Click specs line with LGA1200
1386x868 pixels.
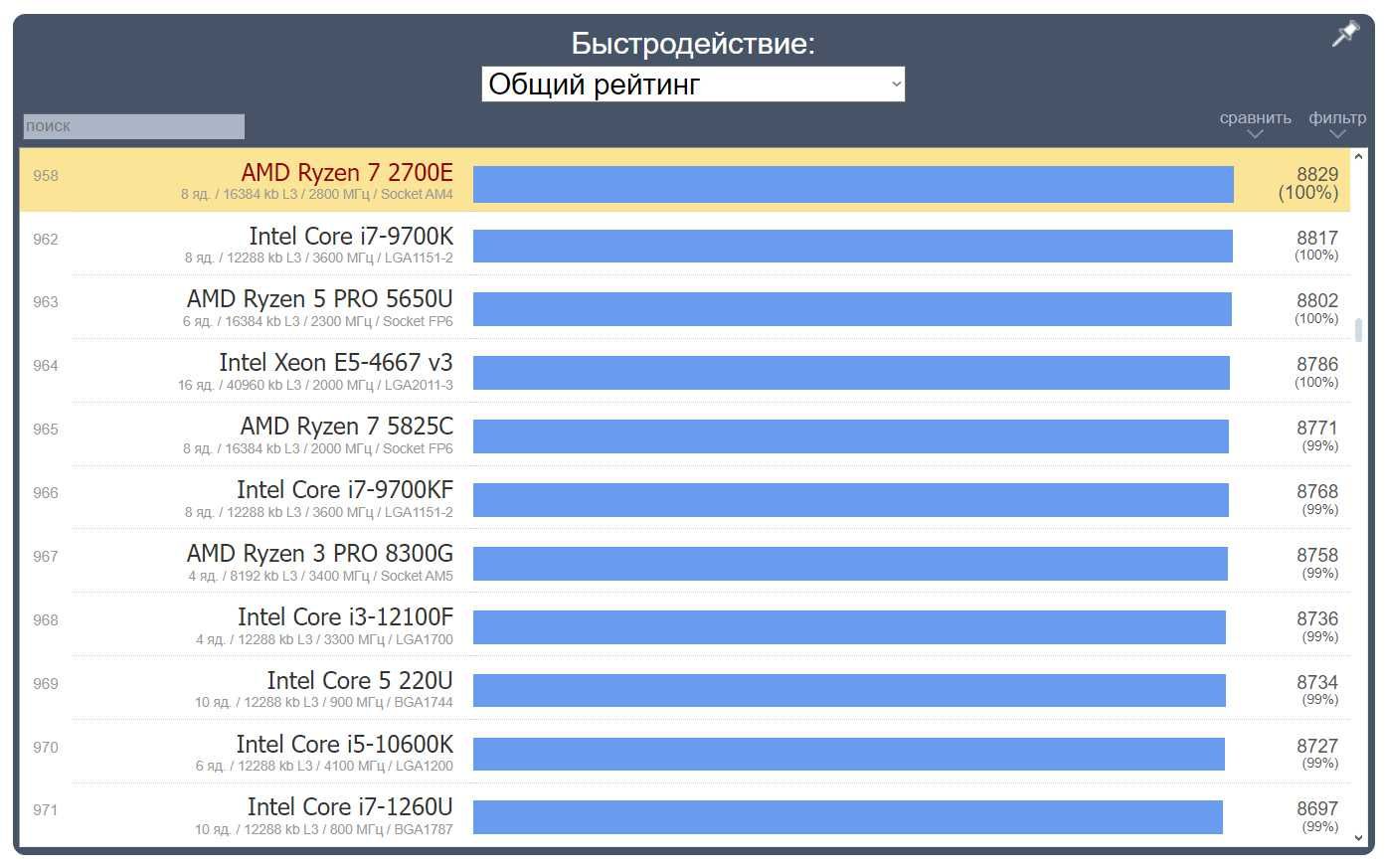324,767
